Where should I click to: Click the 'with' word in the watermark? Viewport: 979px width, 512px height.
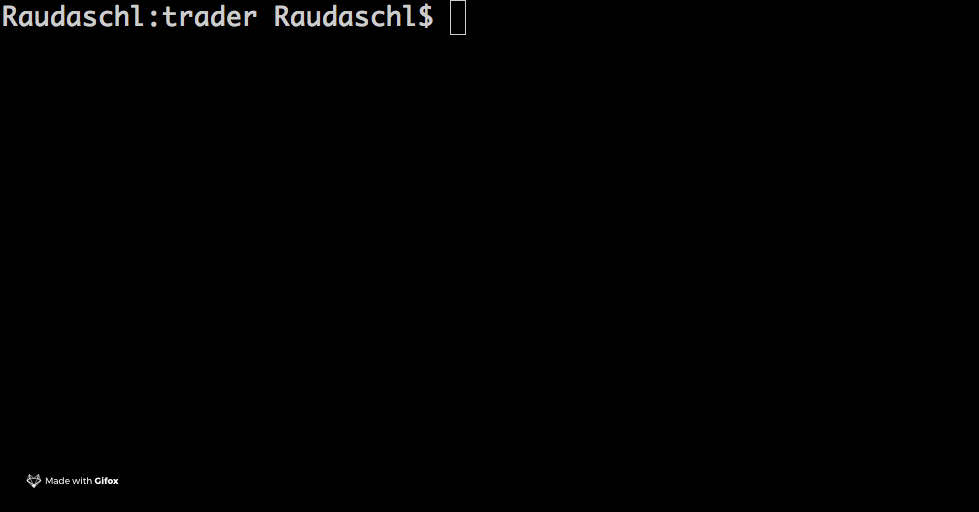pyautogui.click(x=82, y=481)
